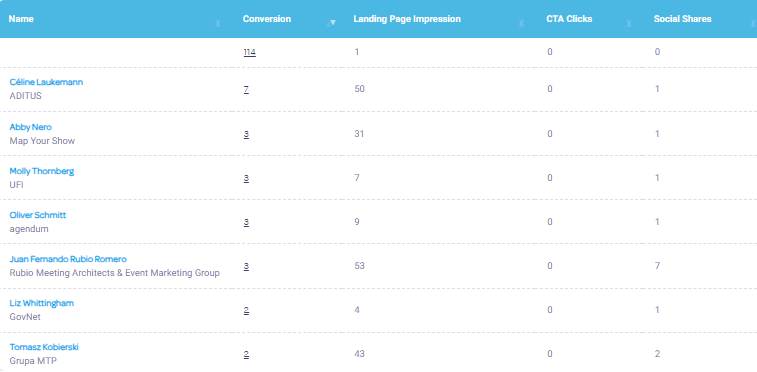Image resolution: width=757 pixels, height=372 pixels.
Task: Open Molly Thornberg's profile link
Action: (x=42, y=171)
